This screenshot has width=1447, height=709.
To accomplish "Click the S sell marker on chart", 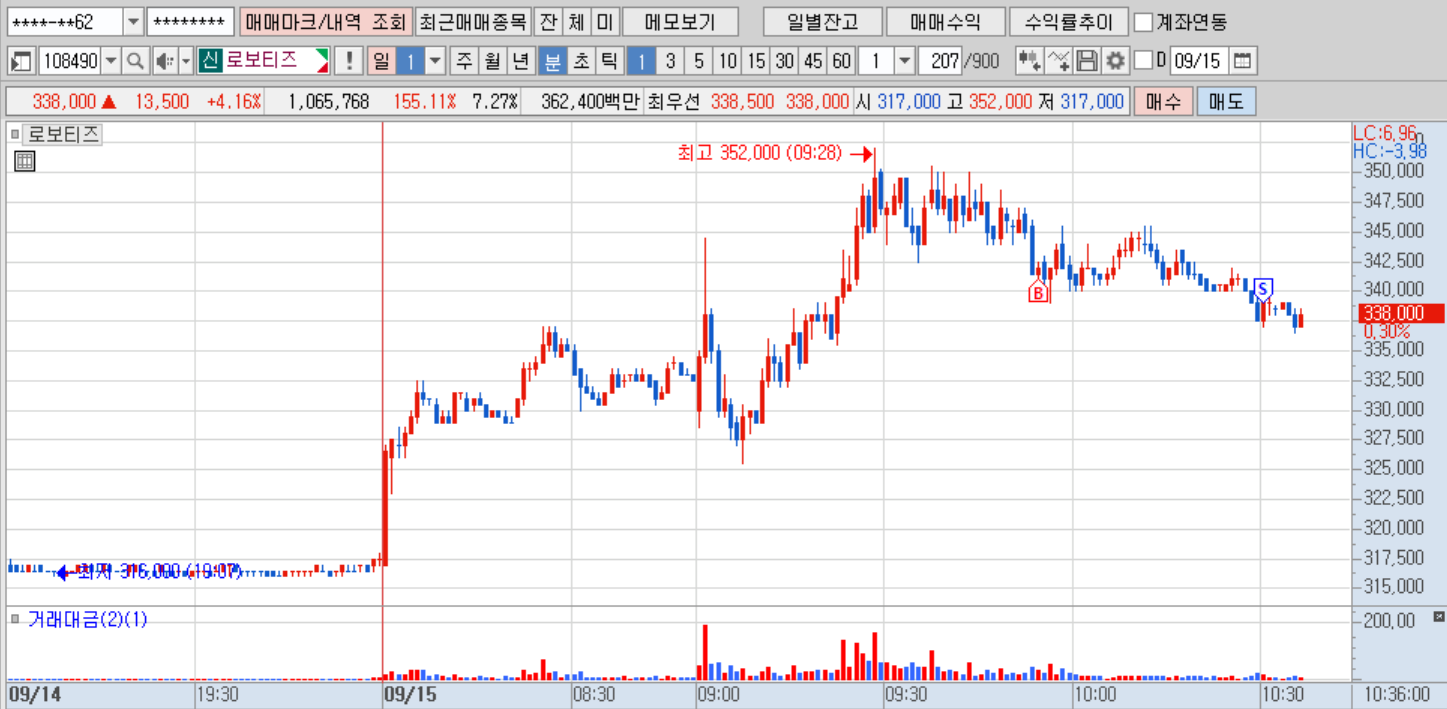I will tap(1263, 289).
